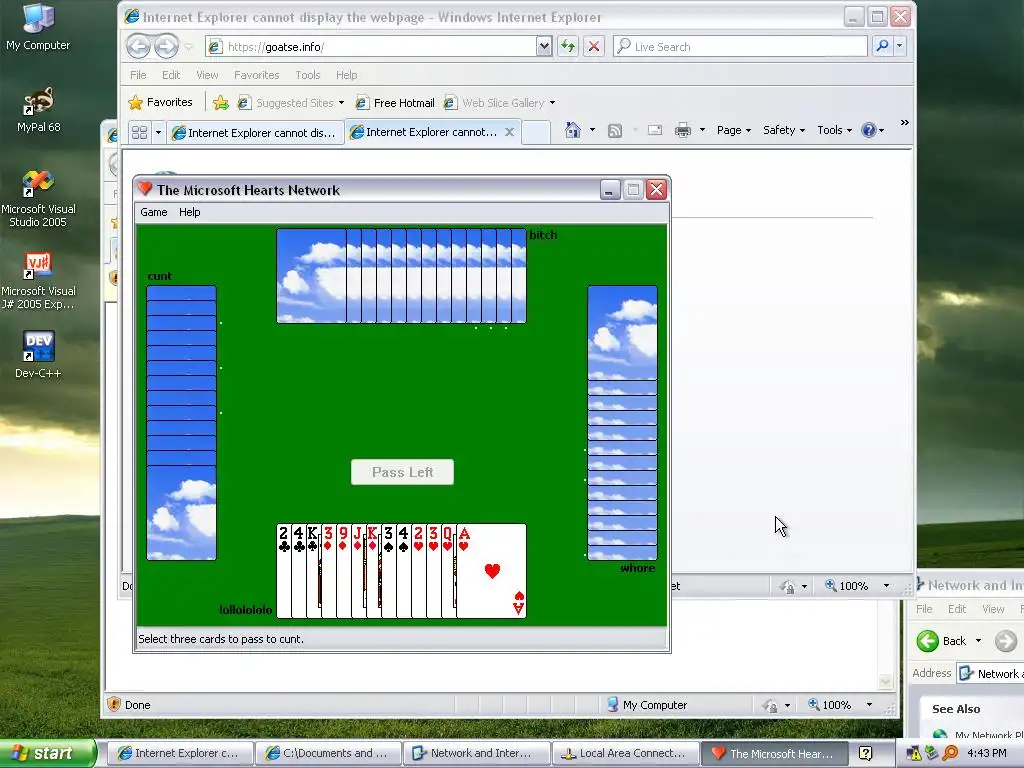Select the Ace of Hearts card

(491, 571)
